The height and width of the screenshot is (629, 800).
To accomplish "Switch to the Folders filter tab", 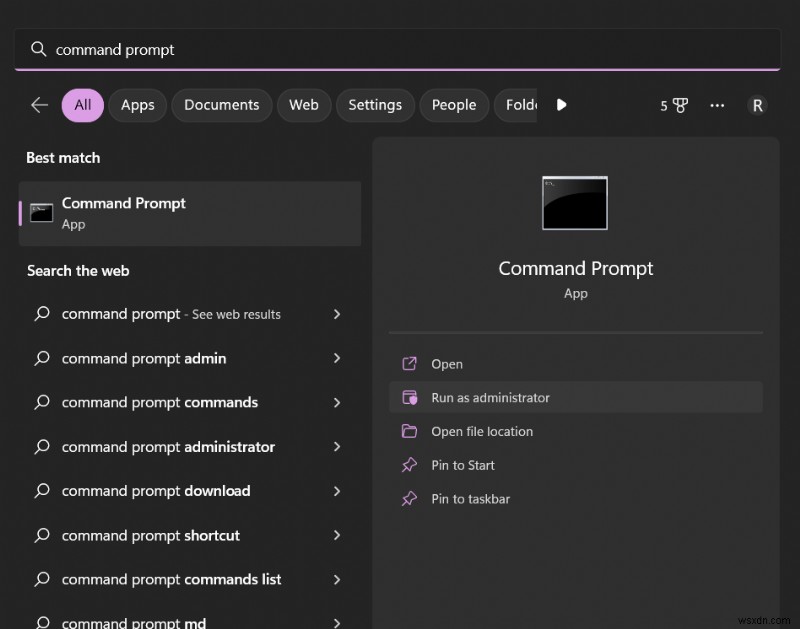I will click(516, 105).
